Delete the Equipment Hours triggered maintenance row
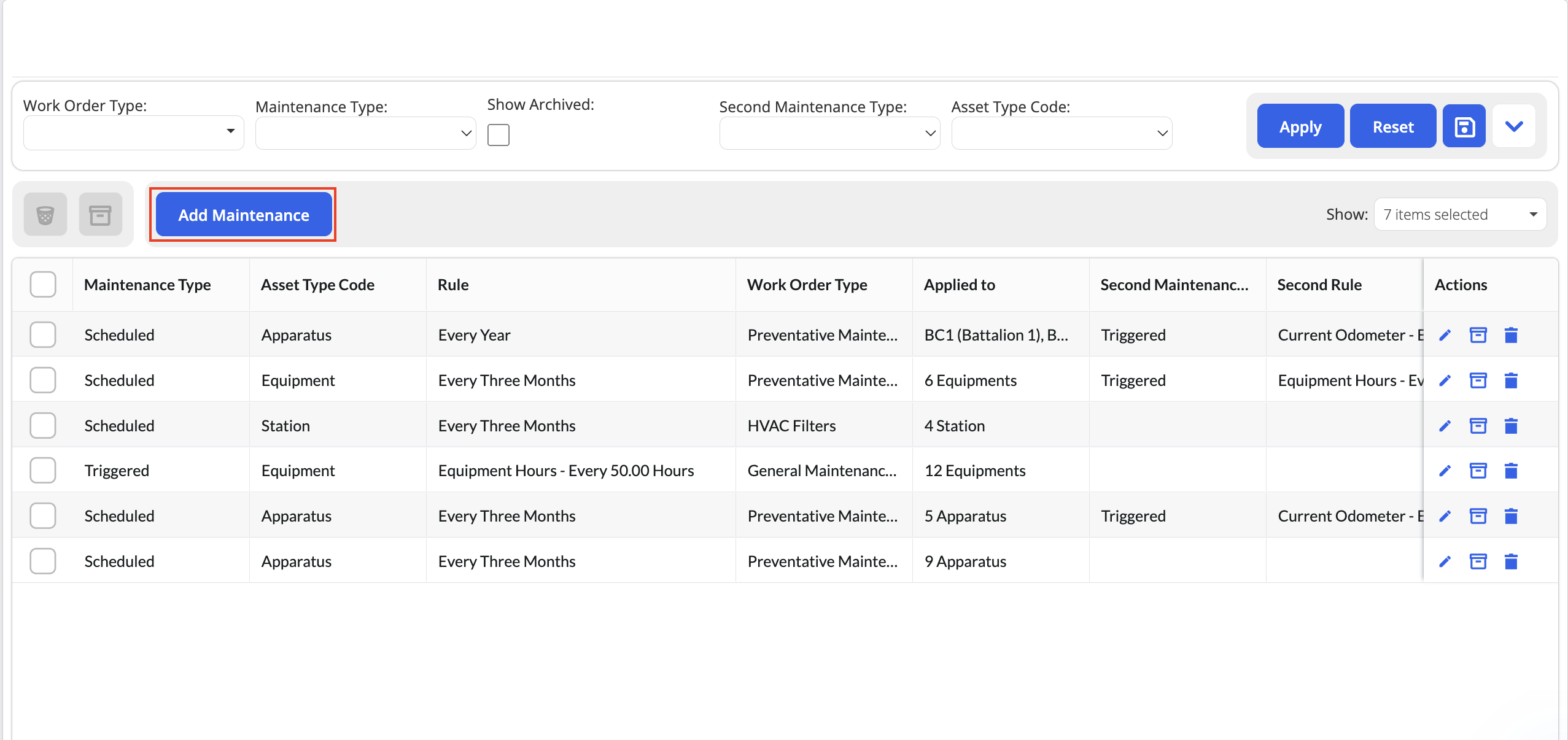The image size is (1568, 740). (1511, 471)
